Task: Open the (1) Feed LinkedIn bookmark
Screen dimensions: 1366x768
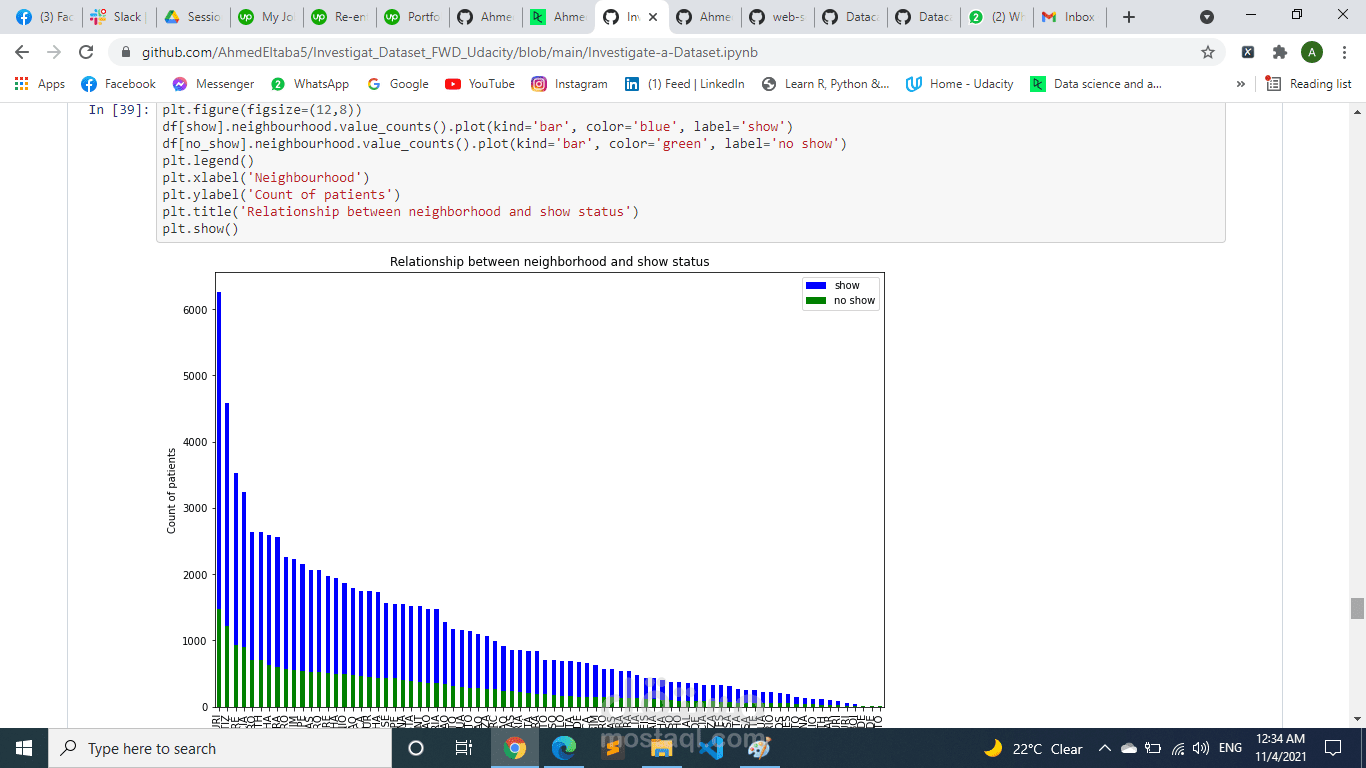Action: [x=685, y=84]
